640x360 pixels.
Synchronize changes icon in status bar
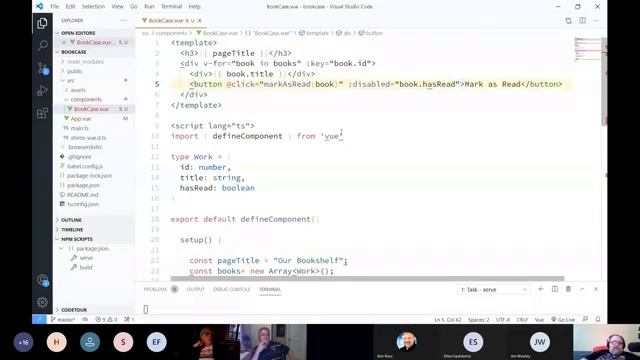coord(85,320)
